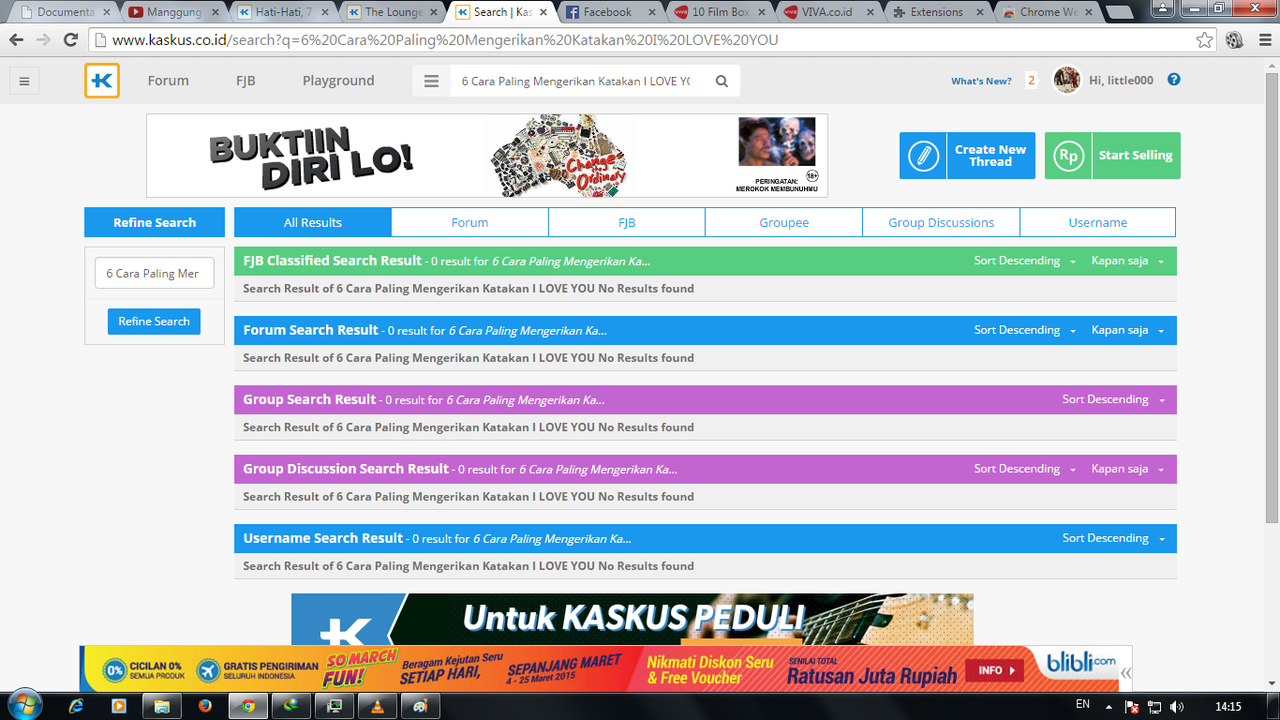Screen dimensions: 1280x720
Task: Click the blue Refine Search button below the input
Action: coord(154,321)
